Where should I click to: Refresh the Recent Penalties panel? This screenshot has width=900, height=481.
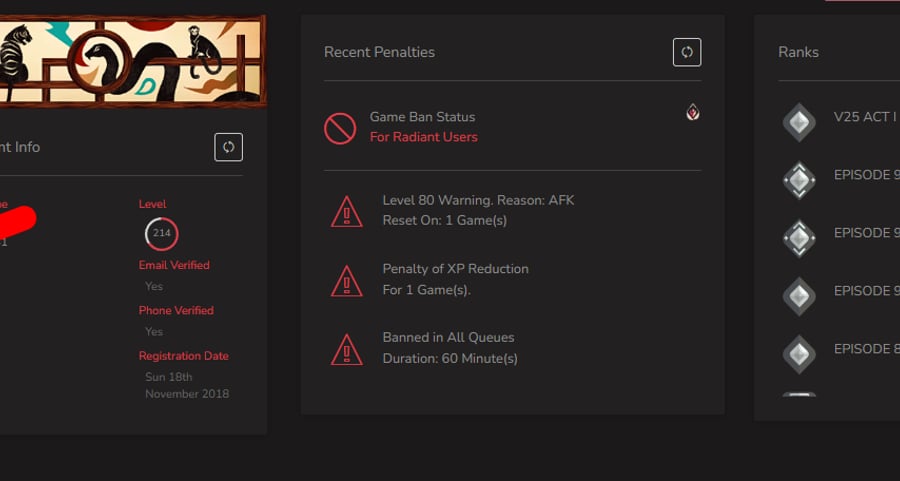tap(687, 52)
